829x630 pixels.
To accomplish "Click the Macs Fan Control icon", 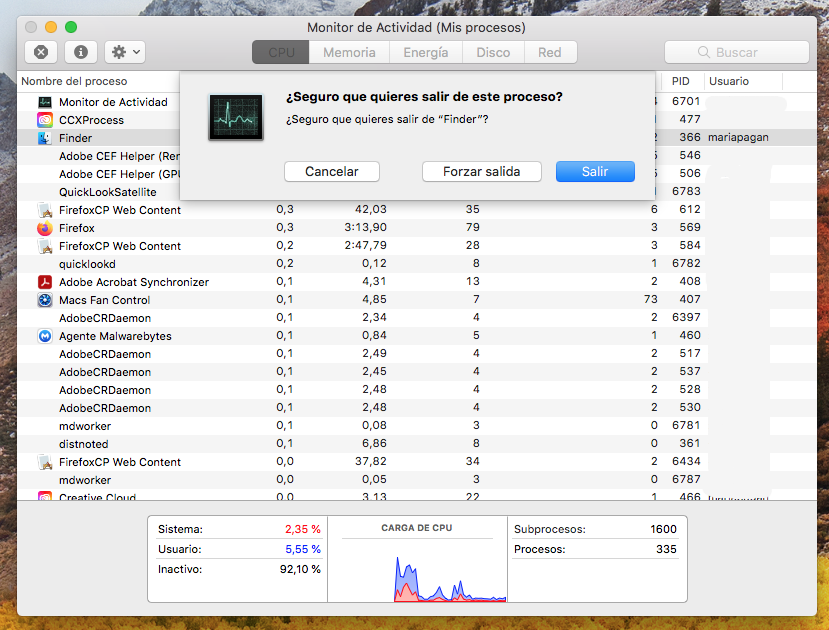I will click(45, 300).
